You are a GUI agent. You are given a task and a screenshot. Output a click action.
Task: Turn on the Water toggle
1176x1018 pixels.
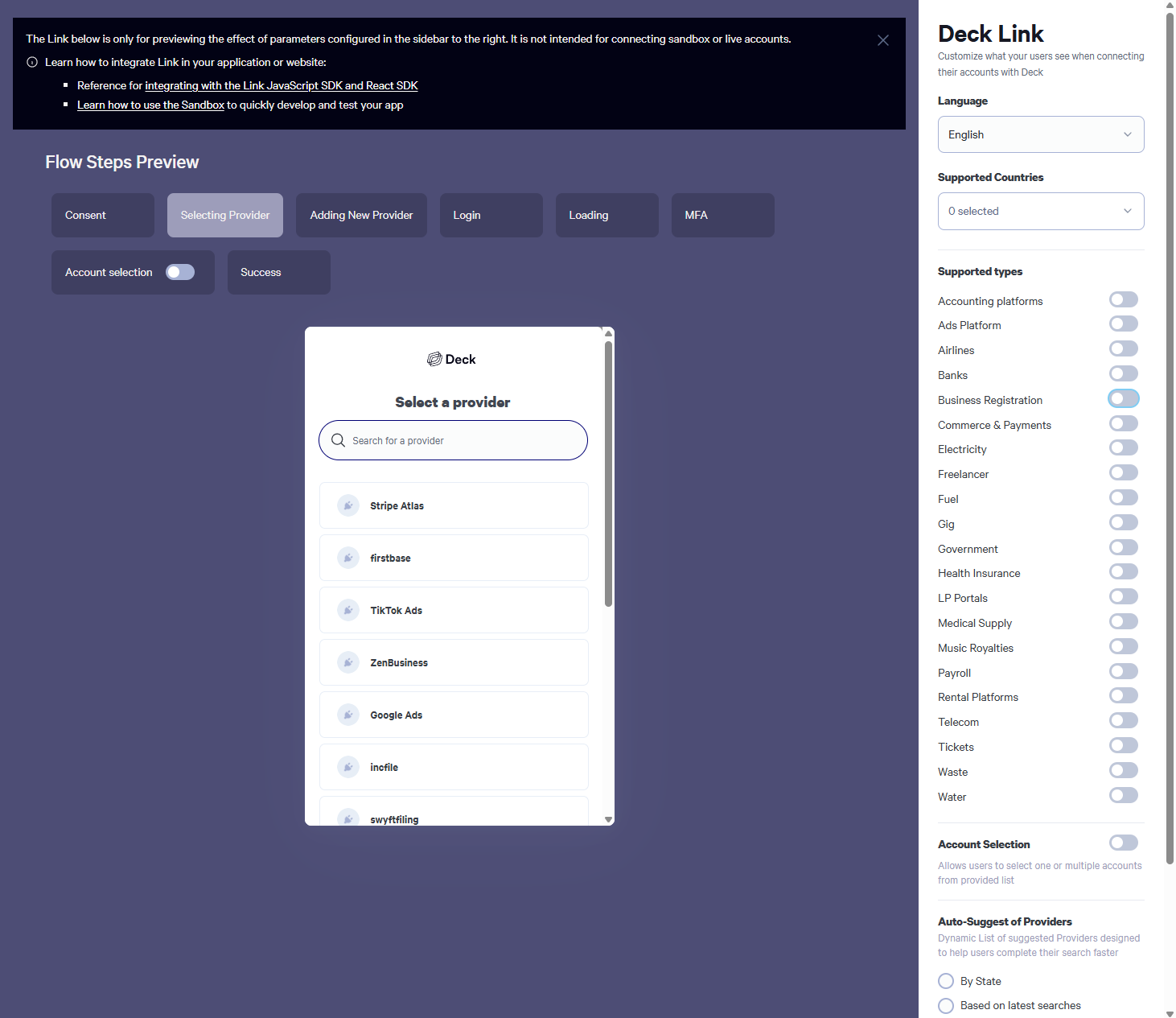pyautogui.click(x=1124, y=795)
